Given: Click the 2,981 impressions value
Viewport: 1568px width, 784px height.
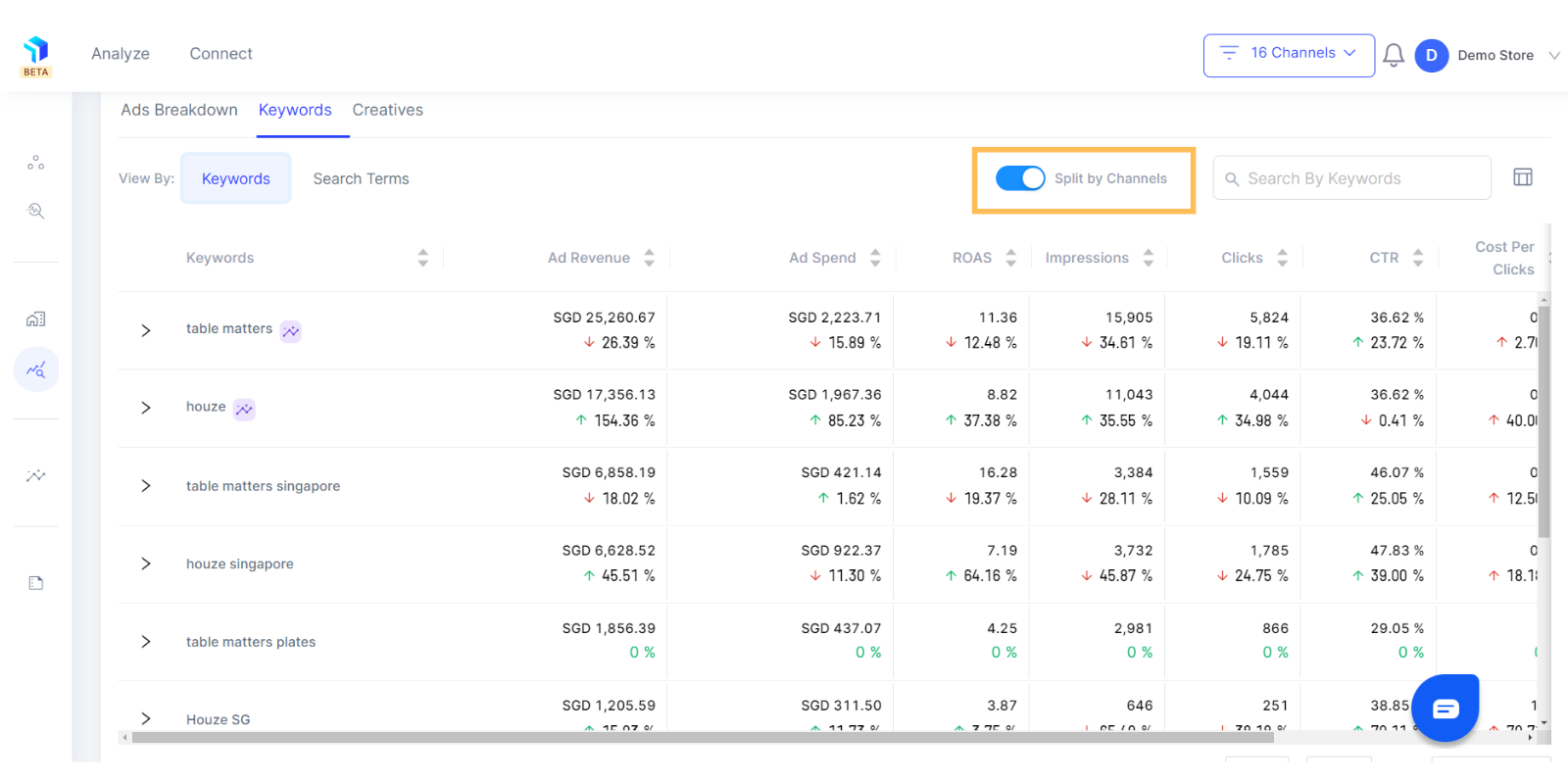Looking at the screenshot, I should [x=1133, y=628].
